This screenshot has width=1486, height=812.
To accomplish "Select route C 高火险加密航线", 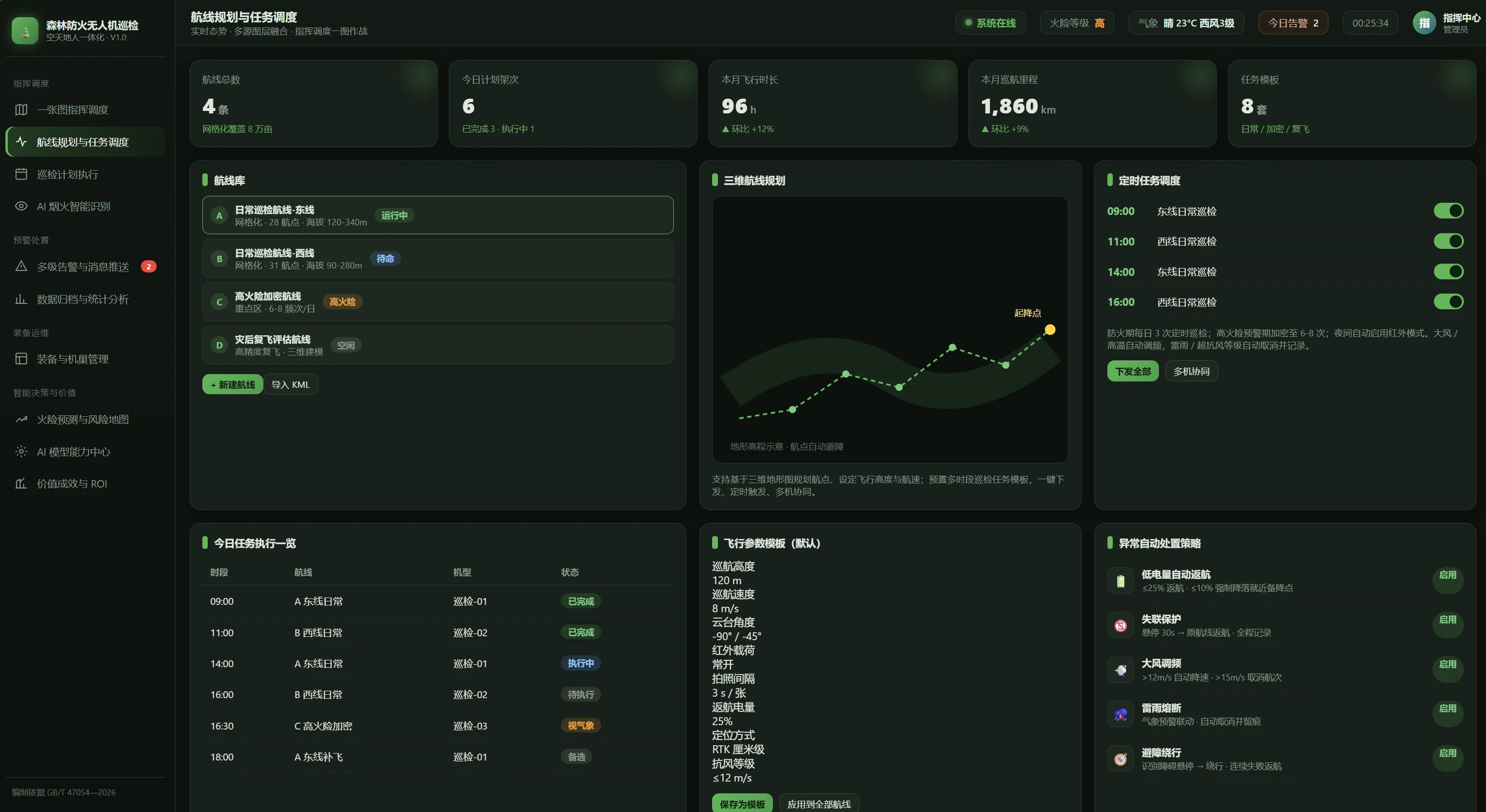I will tap(438, 301).
